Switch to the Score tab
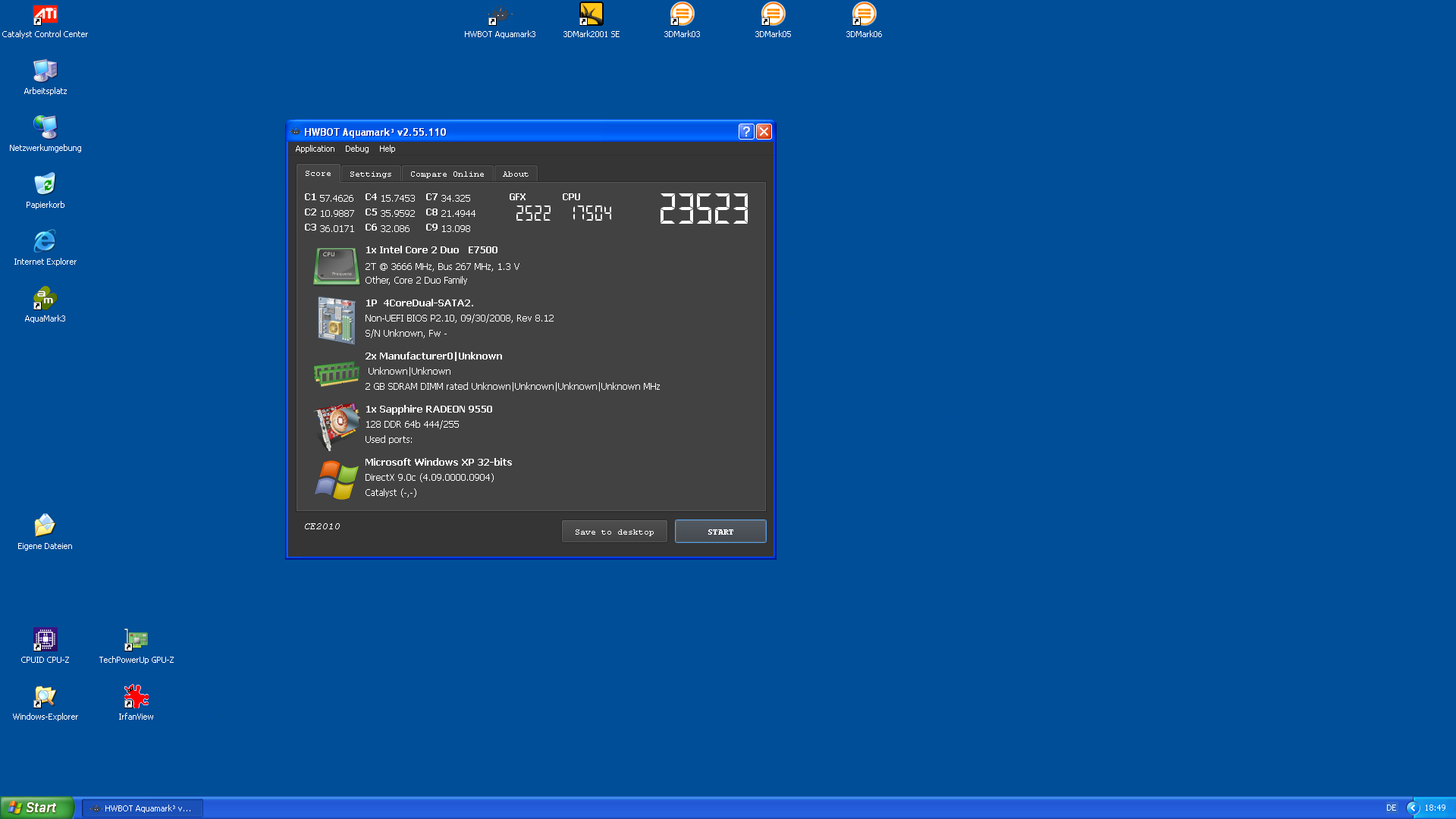 point(318,174)
